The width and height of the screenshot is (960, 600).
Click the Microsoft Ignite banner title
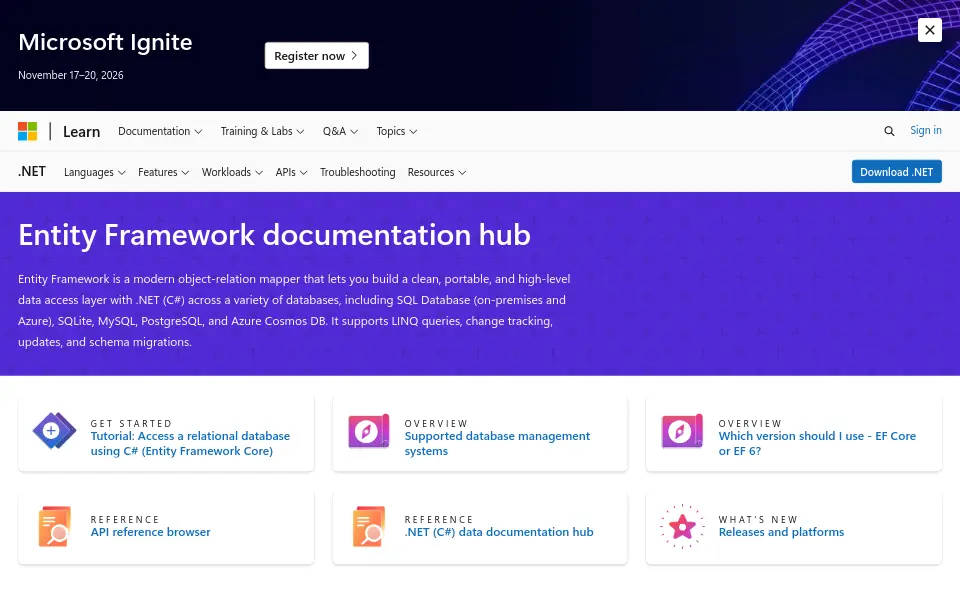[x=105, y=42]
